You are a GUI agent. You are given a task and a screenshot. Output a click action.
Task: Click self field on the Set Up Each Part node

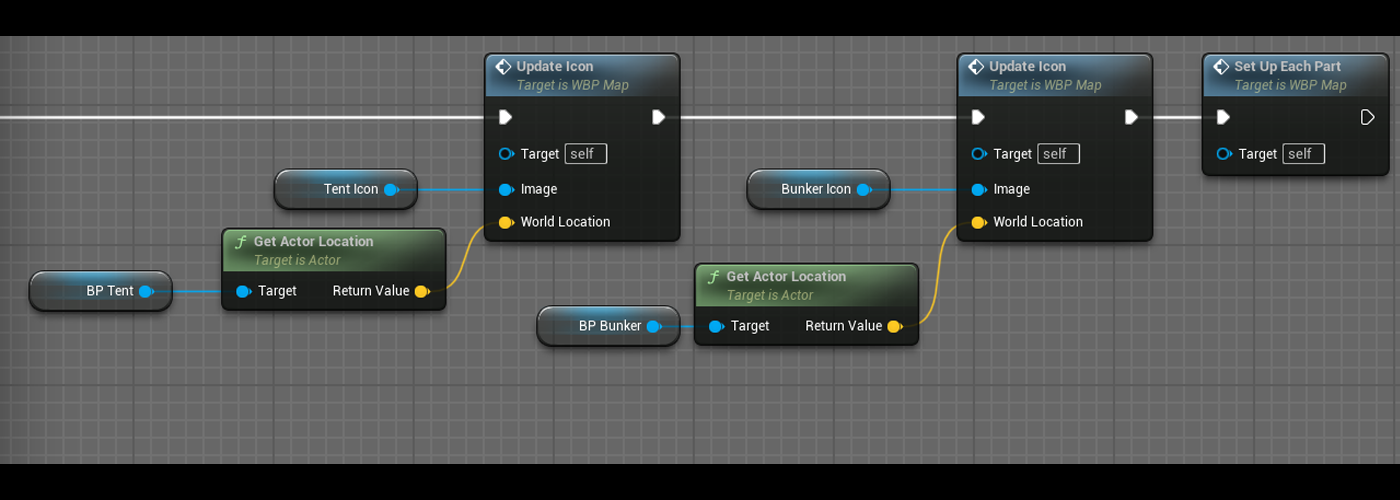pyautogui.click(x=1303, y=154)
